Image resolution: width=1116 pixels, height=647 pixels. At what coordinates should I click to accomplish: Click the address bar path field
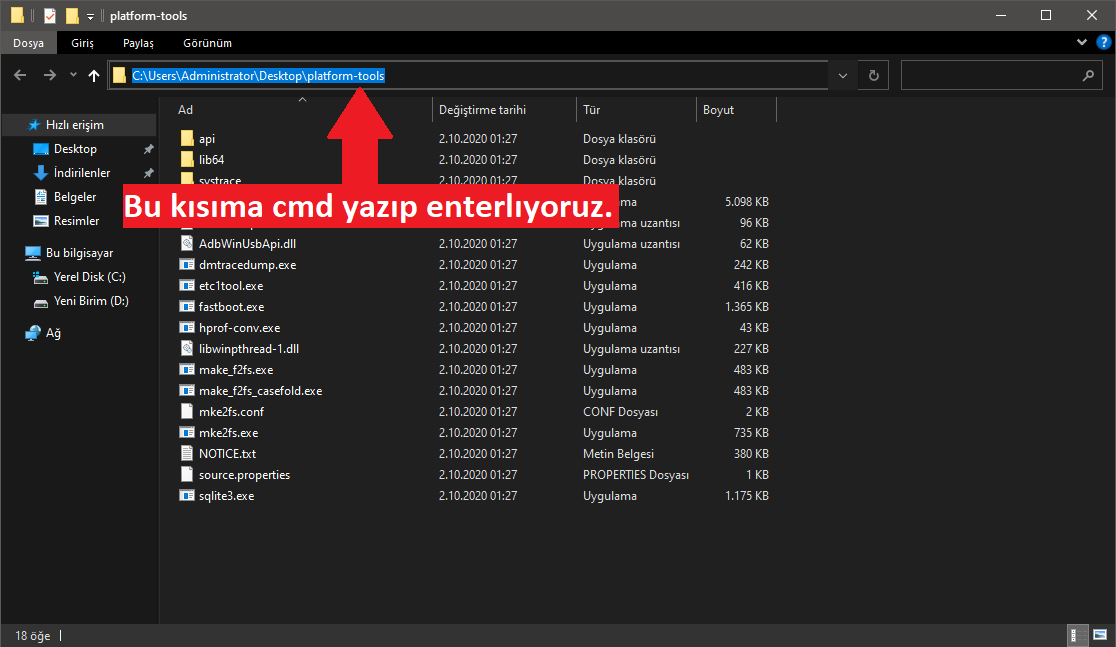coord(468,75)
